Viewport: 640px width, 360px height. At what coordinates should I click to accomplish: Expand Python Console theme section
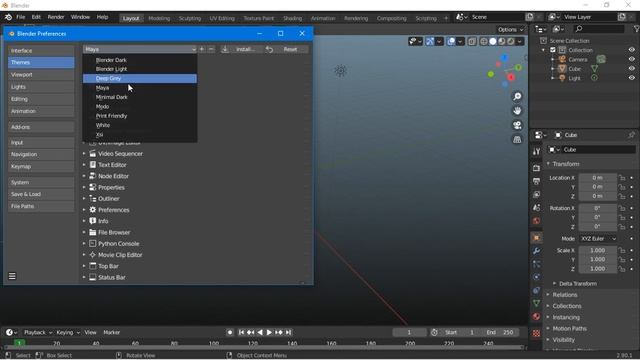tap(84, 244)
